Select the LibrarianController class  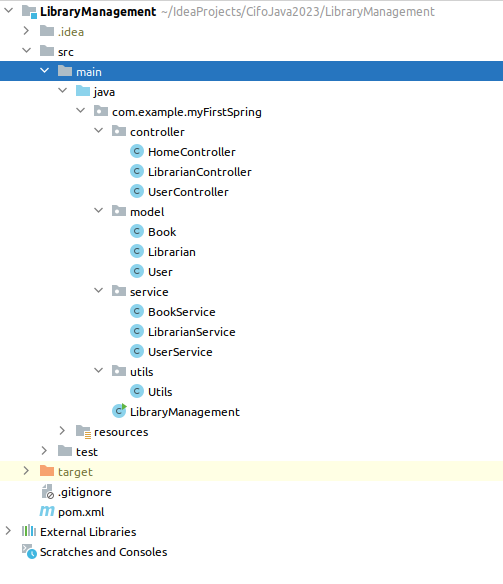pyautogui.click(x=200, y=172)
